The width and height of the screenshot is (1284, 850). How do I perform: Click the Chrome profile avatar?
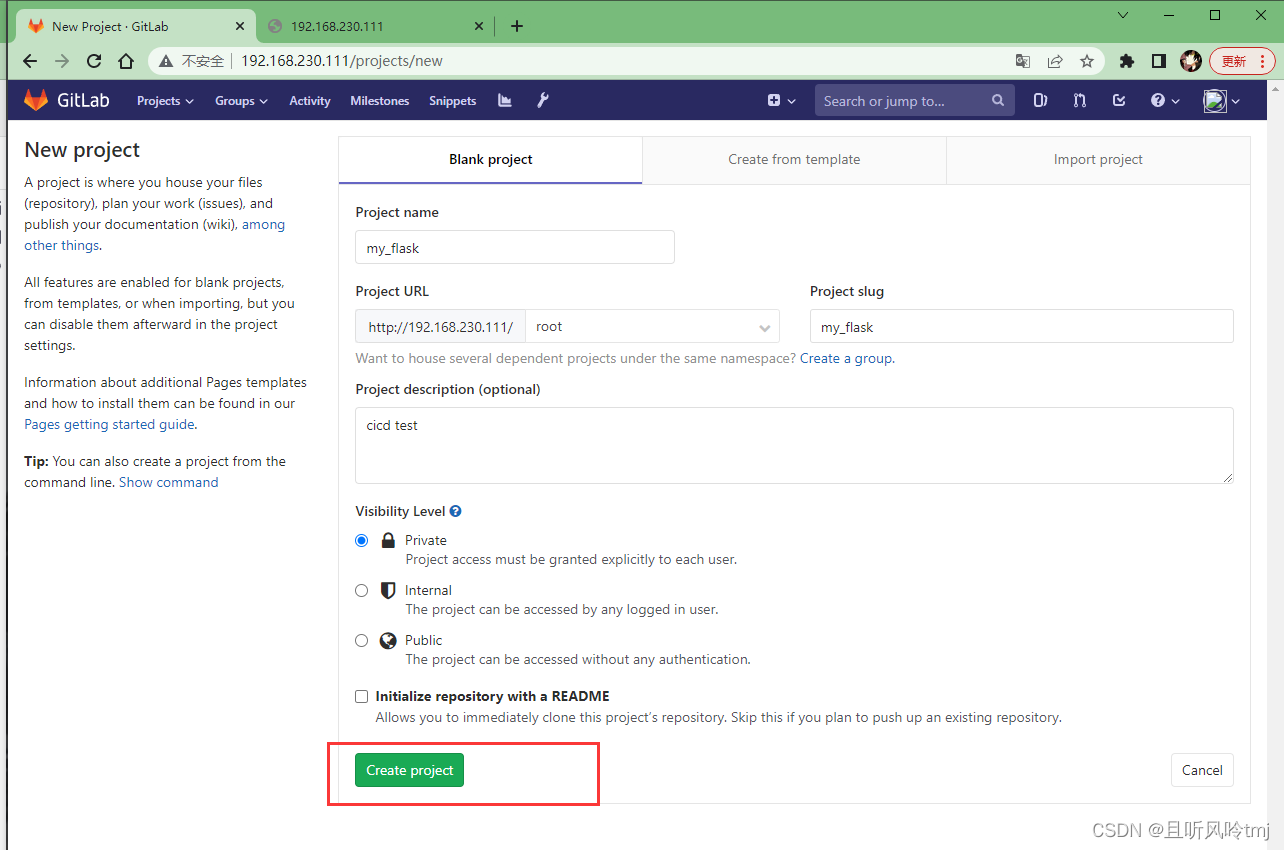point(1191,61)
